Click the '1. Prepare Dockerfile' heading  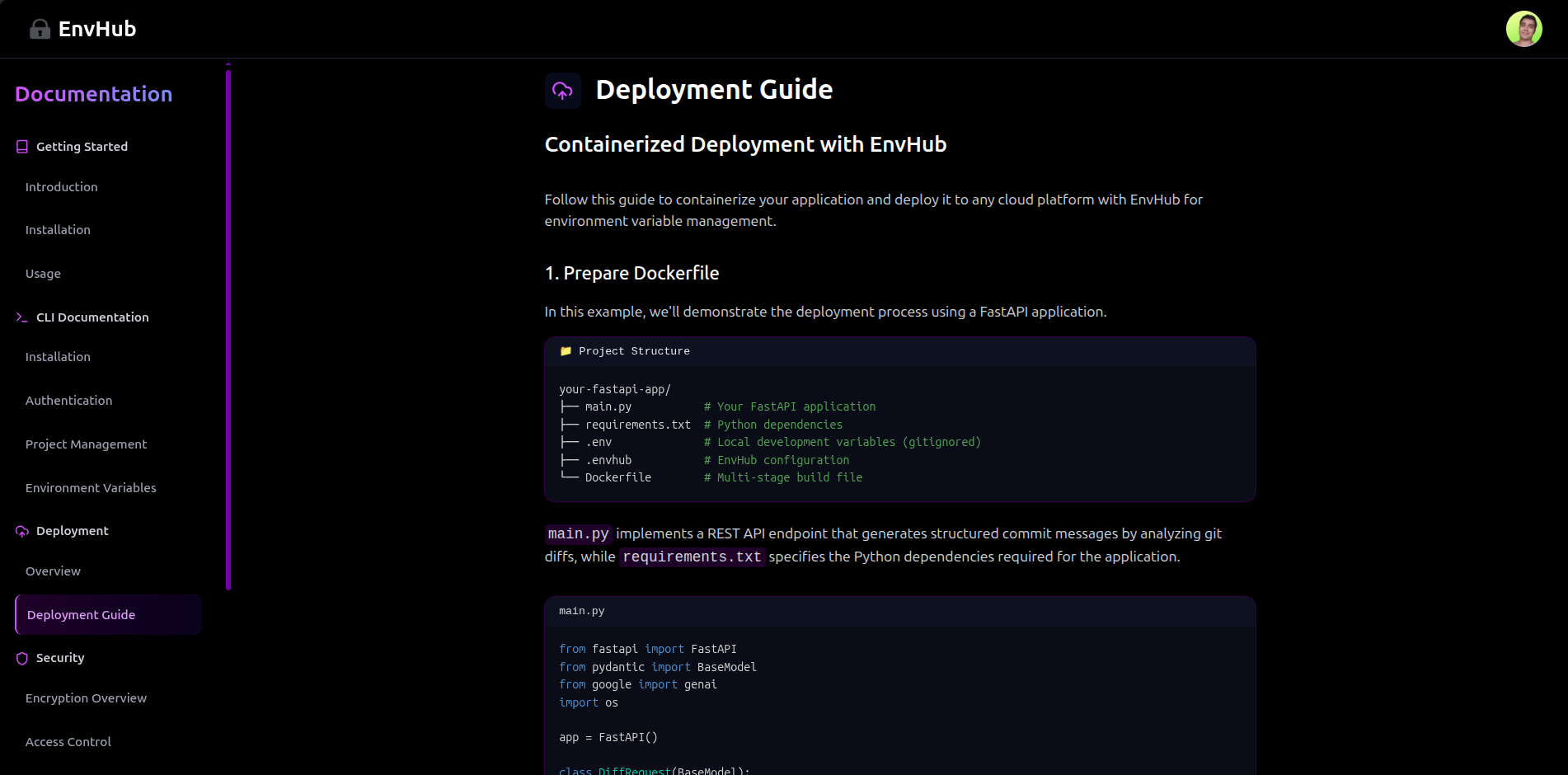[631, 273]
